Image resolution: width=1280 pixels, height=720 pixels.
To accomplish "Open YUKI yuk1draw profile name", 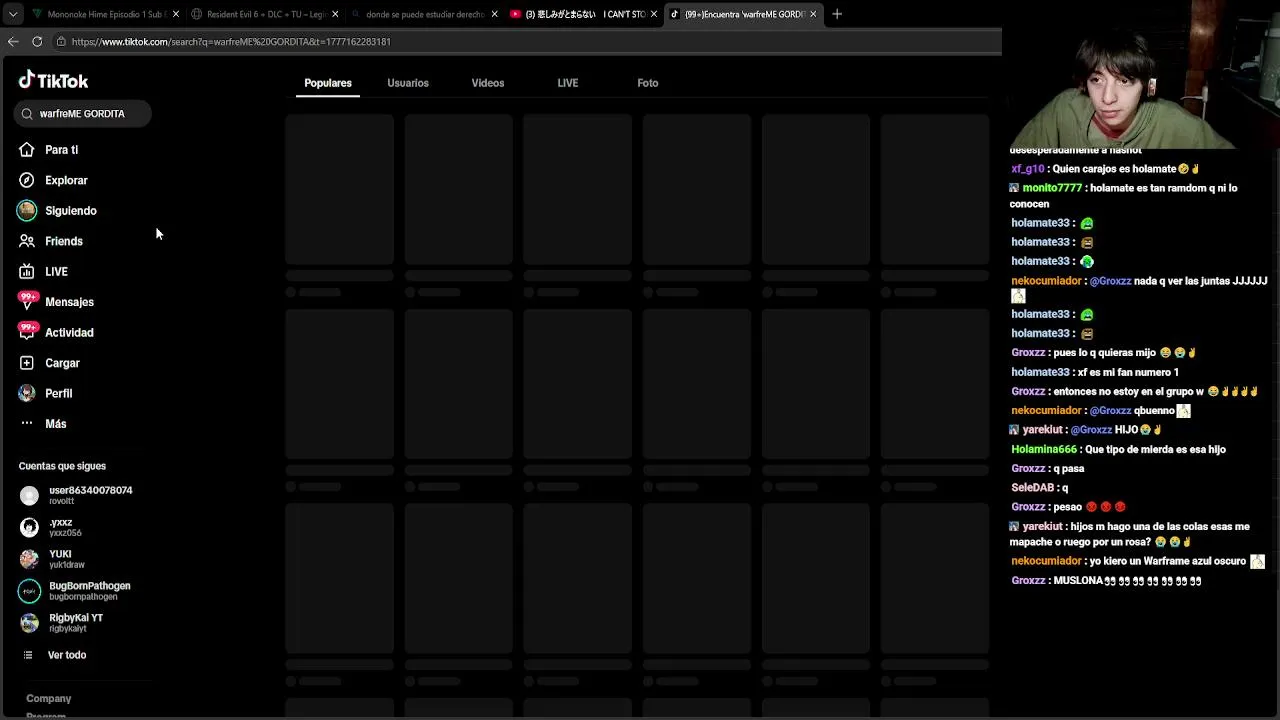I will (x=60, y=554).
